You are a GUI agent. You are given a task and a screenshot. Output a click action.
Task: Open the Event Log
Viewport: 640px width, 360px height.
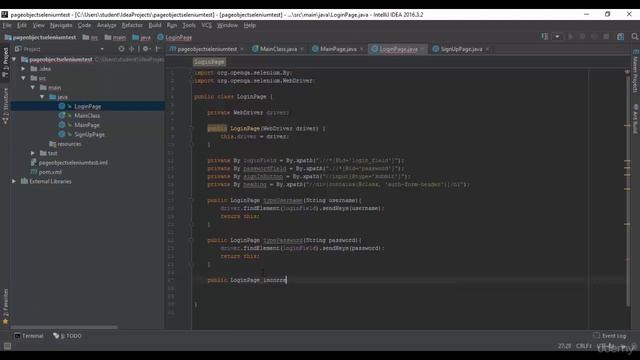(610, 336)
